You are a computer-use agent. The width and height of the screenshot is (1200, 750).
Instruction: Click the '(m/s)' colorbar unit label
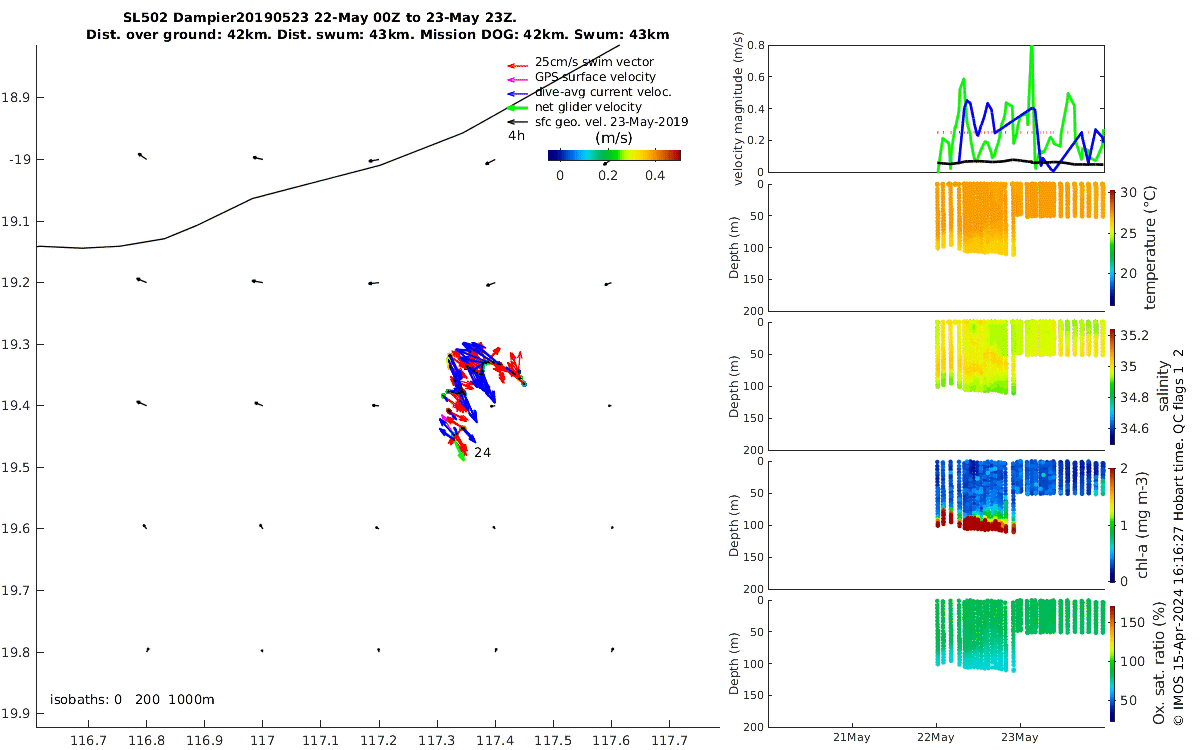click(612, 138)
